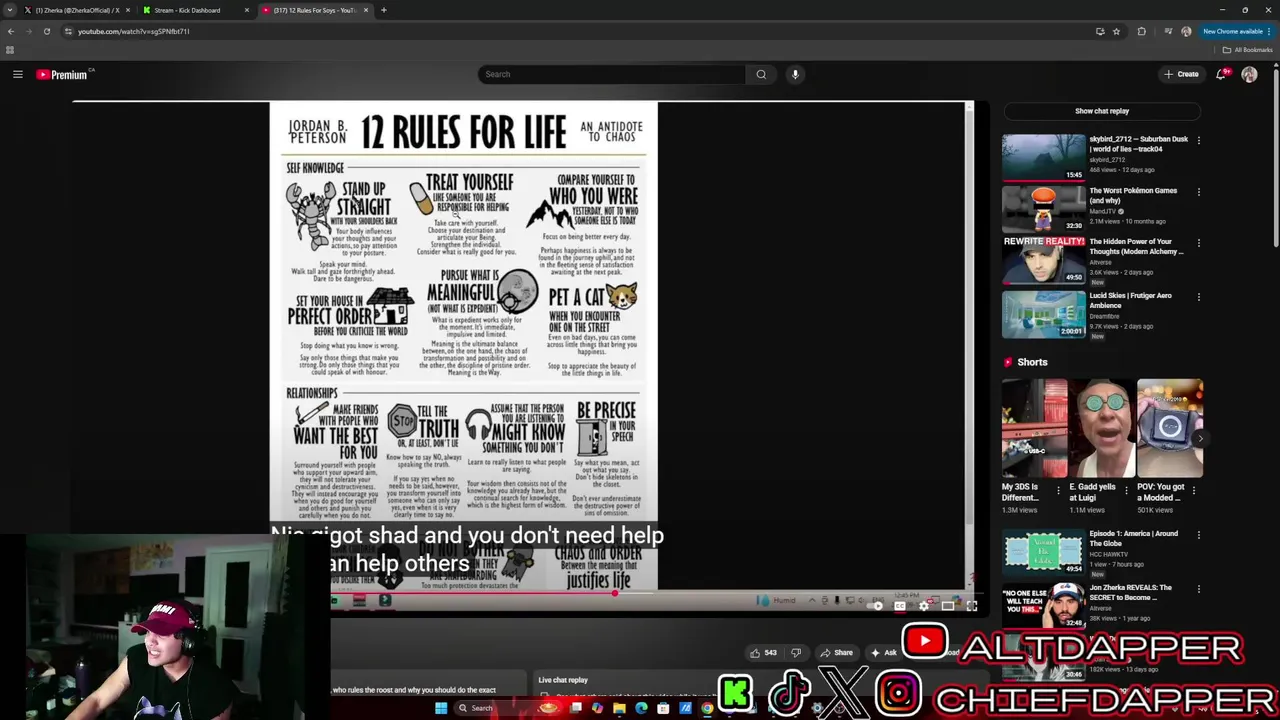Click the Create button
Screen dimensions: 1280x720
[1181, 74]
